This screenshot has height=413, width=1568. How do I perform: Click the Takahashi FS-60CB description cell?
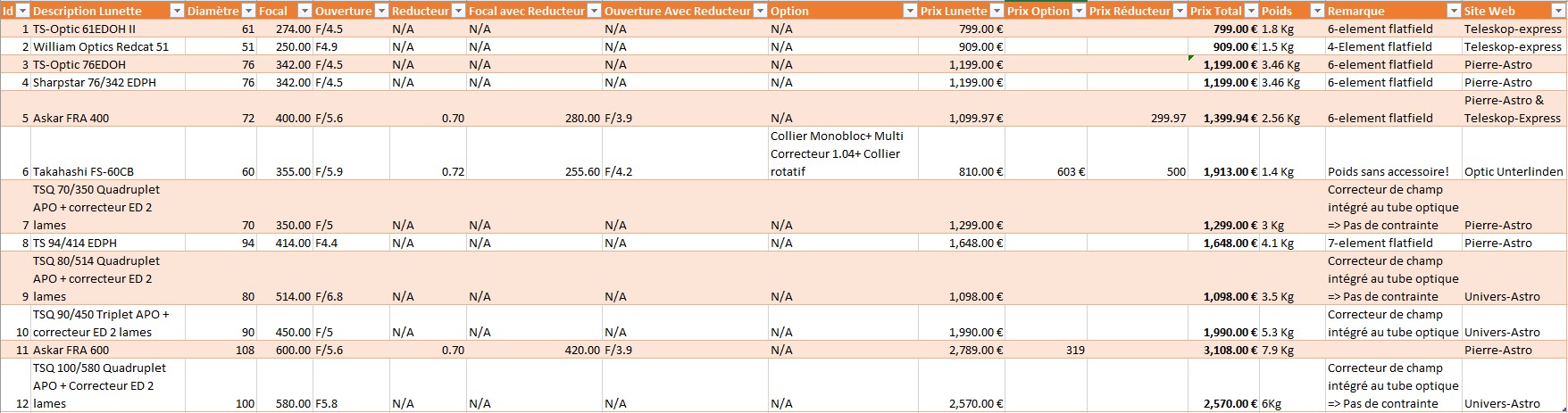88,171
